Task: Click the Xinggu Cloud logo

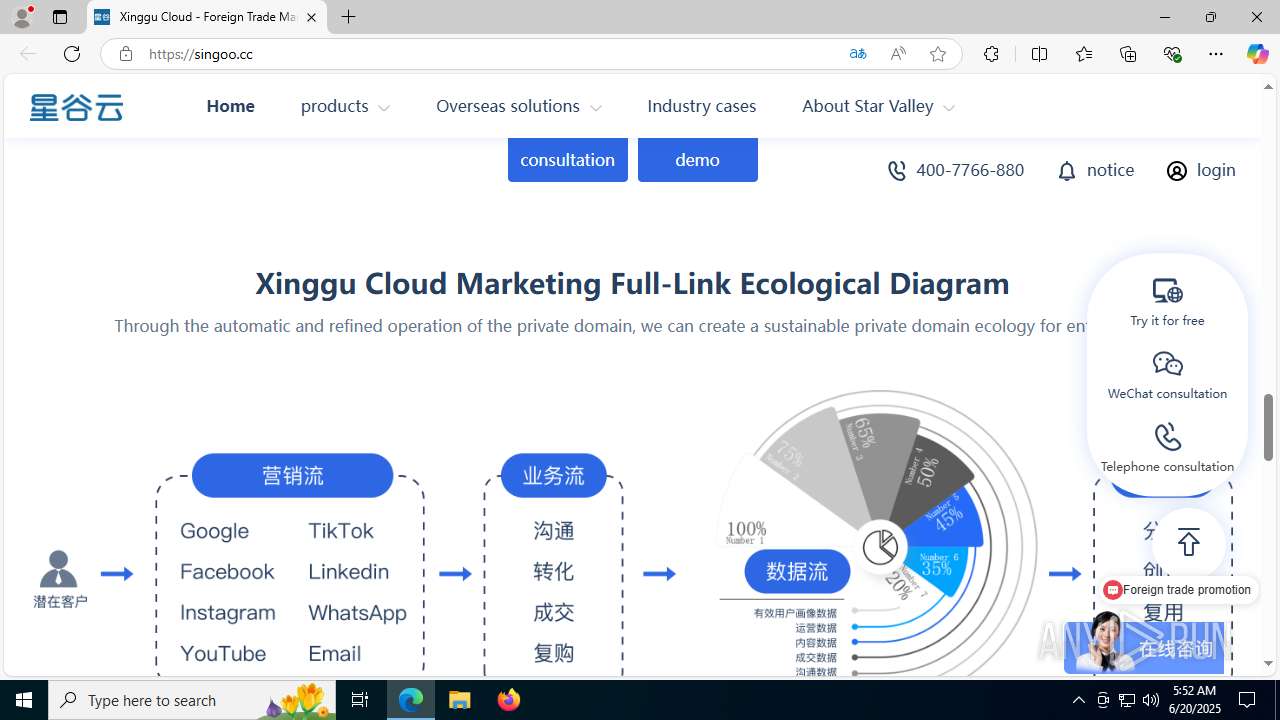Action: point(76,107)
